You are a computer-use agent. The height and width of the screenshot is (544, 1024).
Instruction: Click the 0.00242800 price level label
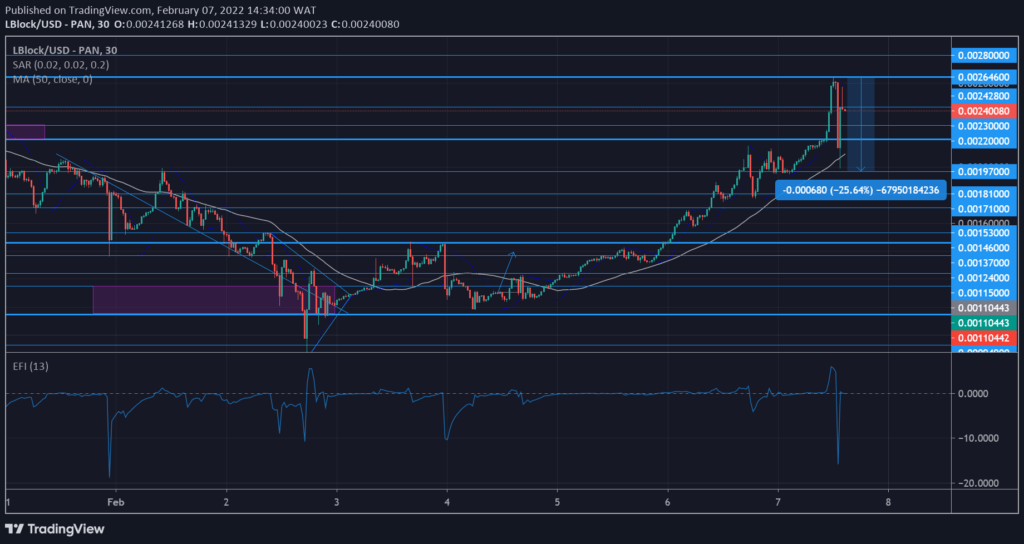(x=983, y=96)
